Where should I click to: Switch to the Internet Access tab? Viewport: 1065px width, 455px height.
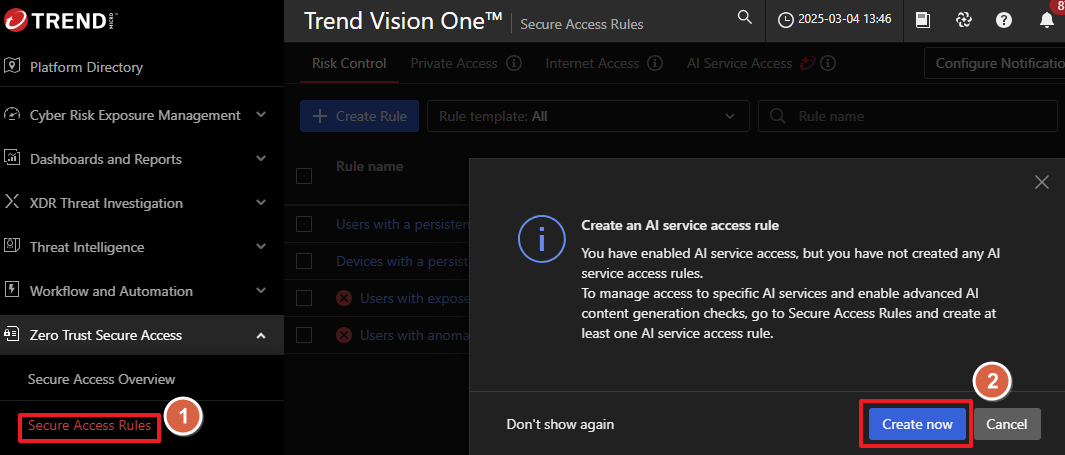tap(592, 63)
